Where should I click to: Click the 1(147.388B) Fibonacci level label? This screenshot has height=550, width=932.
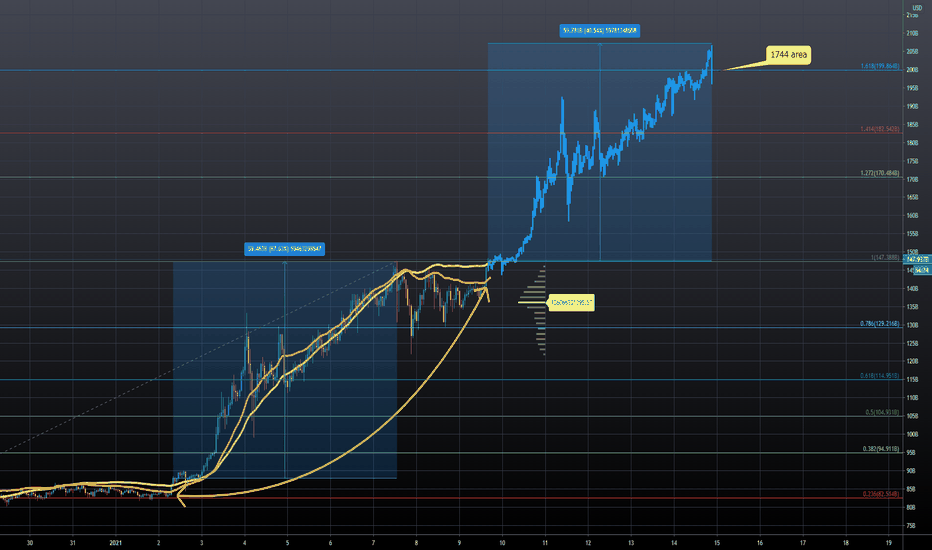click(885, 257)
